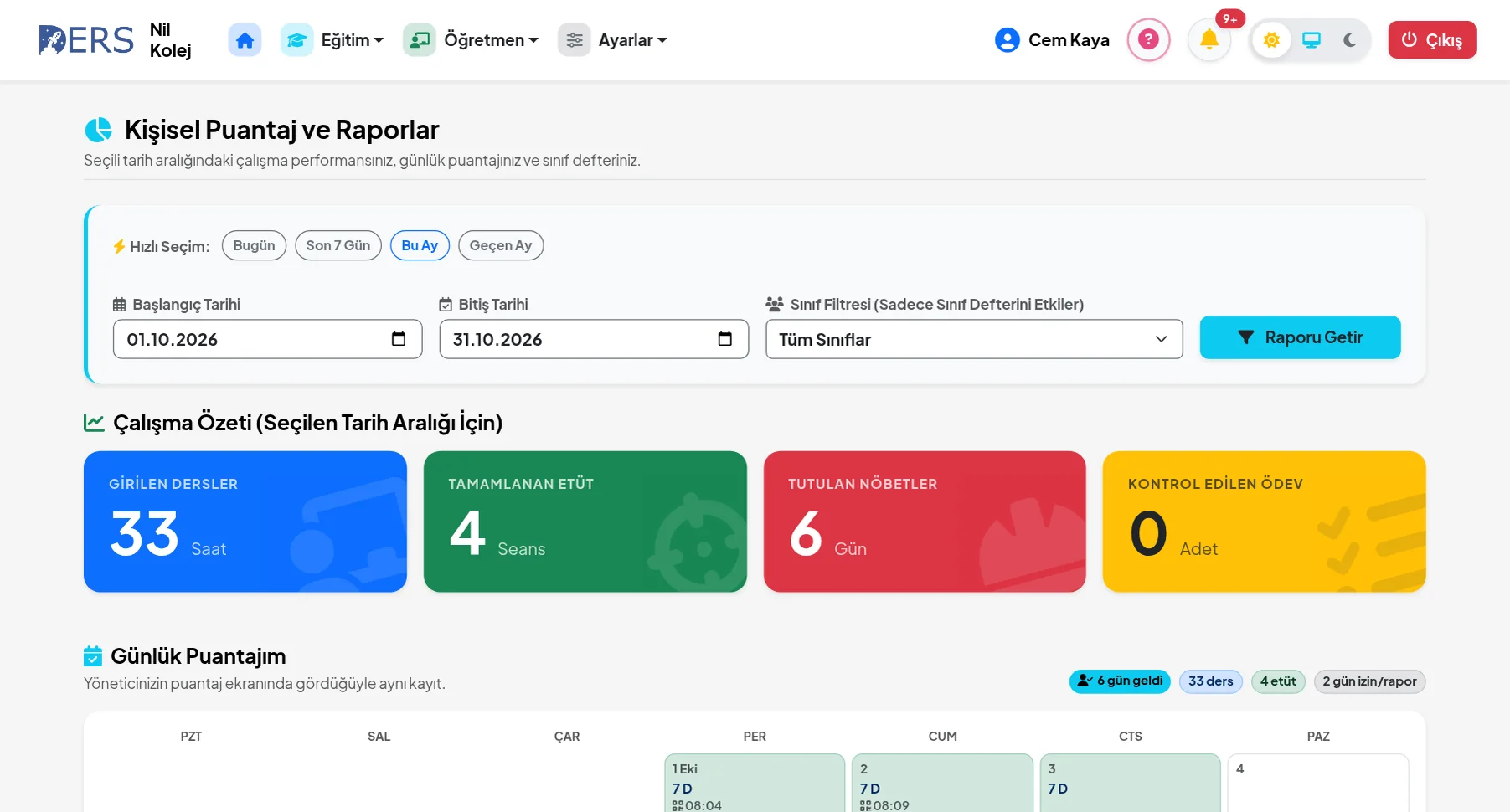Open the Tüm Sınıflar class filter dropdown
Image resolution: width=1510 pixels, height=812 pixels.
[x=974, y=339]
